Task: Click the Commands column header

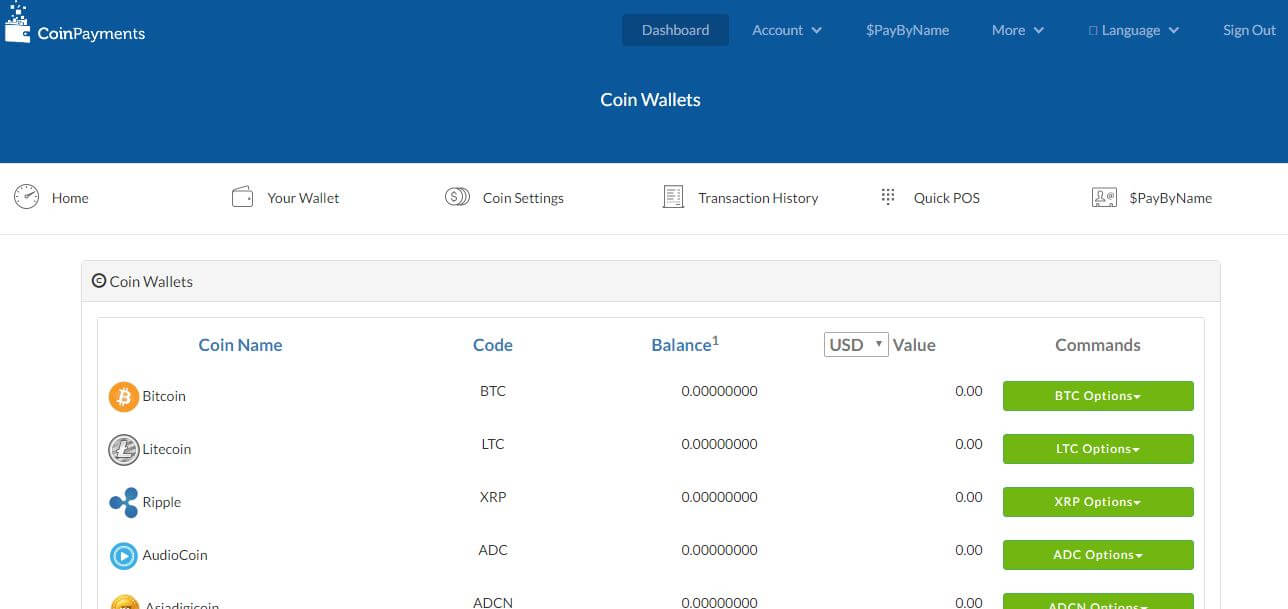Action: pos(1098,345)
